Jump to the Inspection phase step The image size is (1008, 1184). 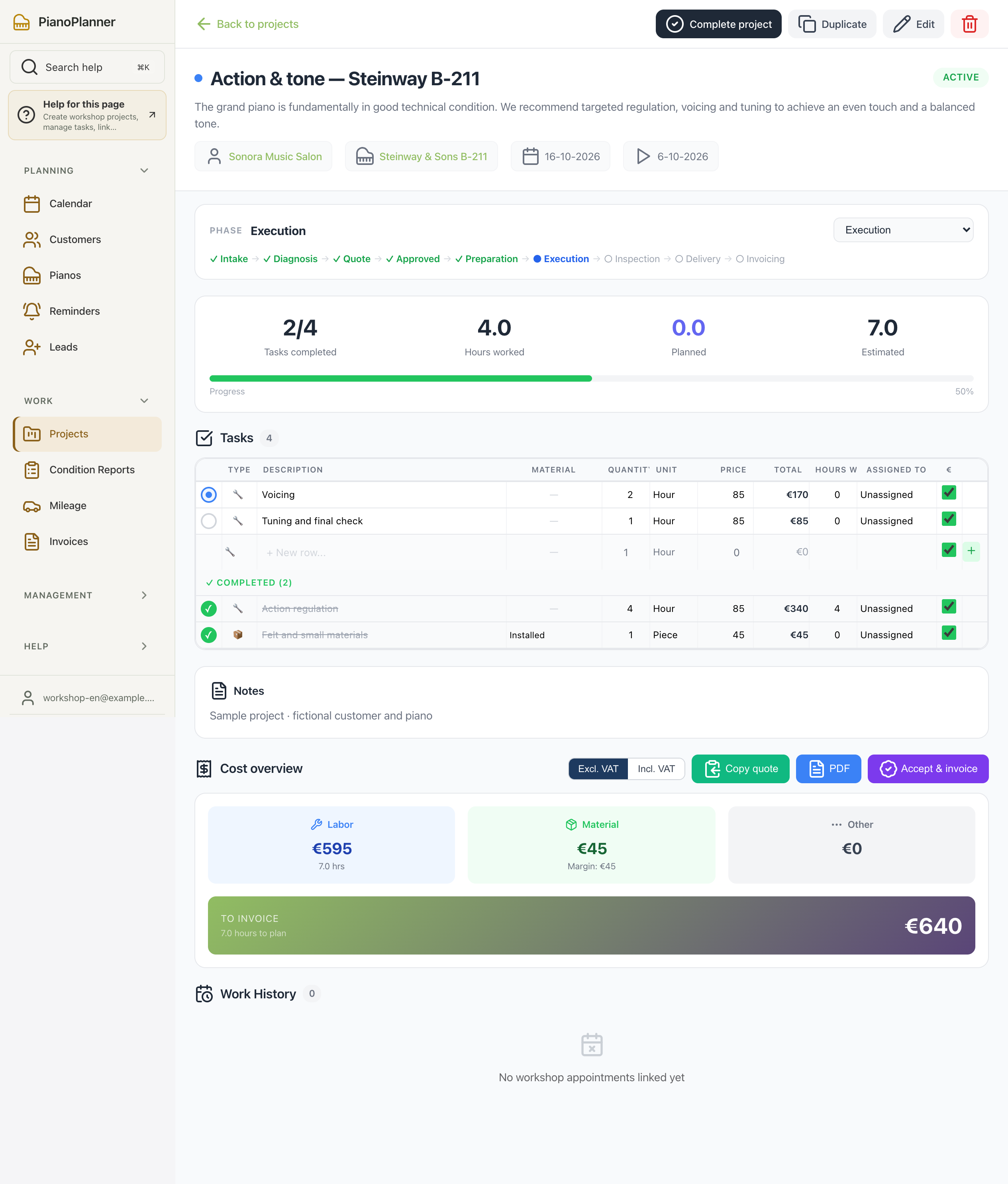point(632,259)
